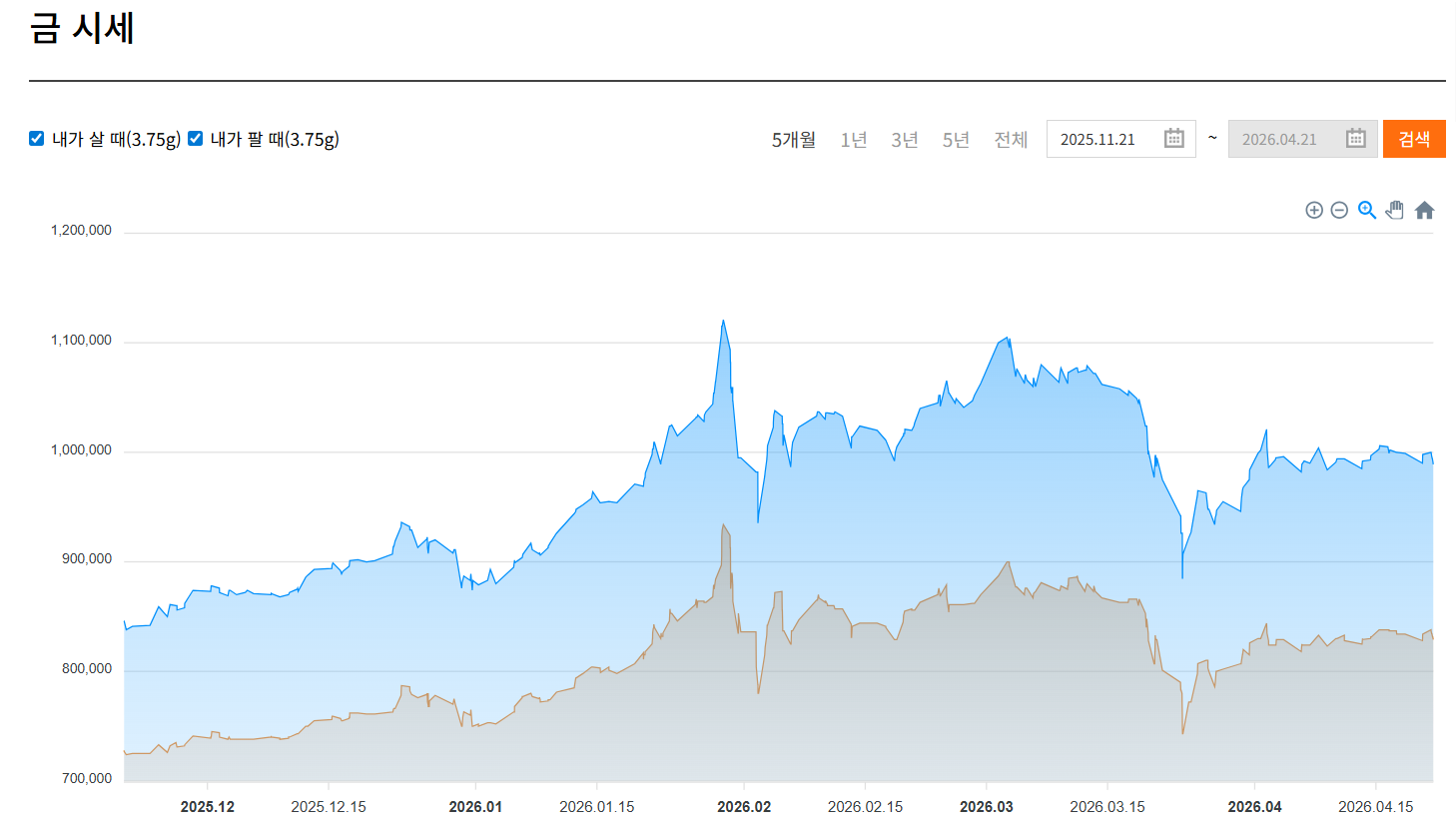
Task: Select the 전체 period tab
Action: pos(1011,140)
